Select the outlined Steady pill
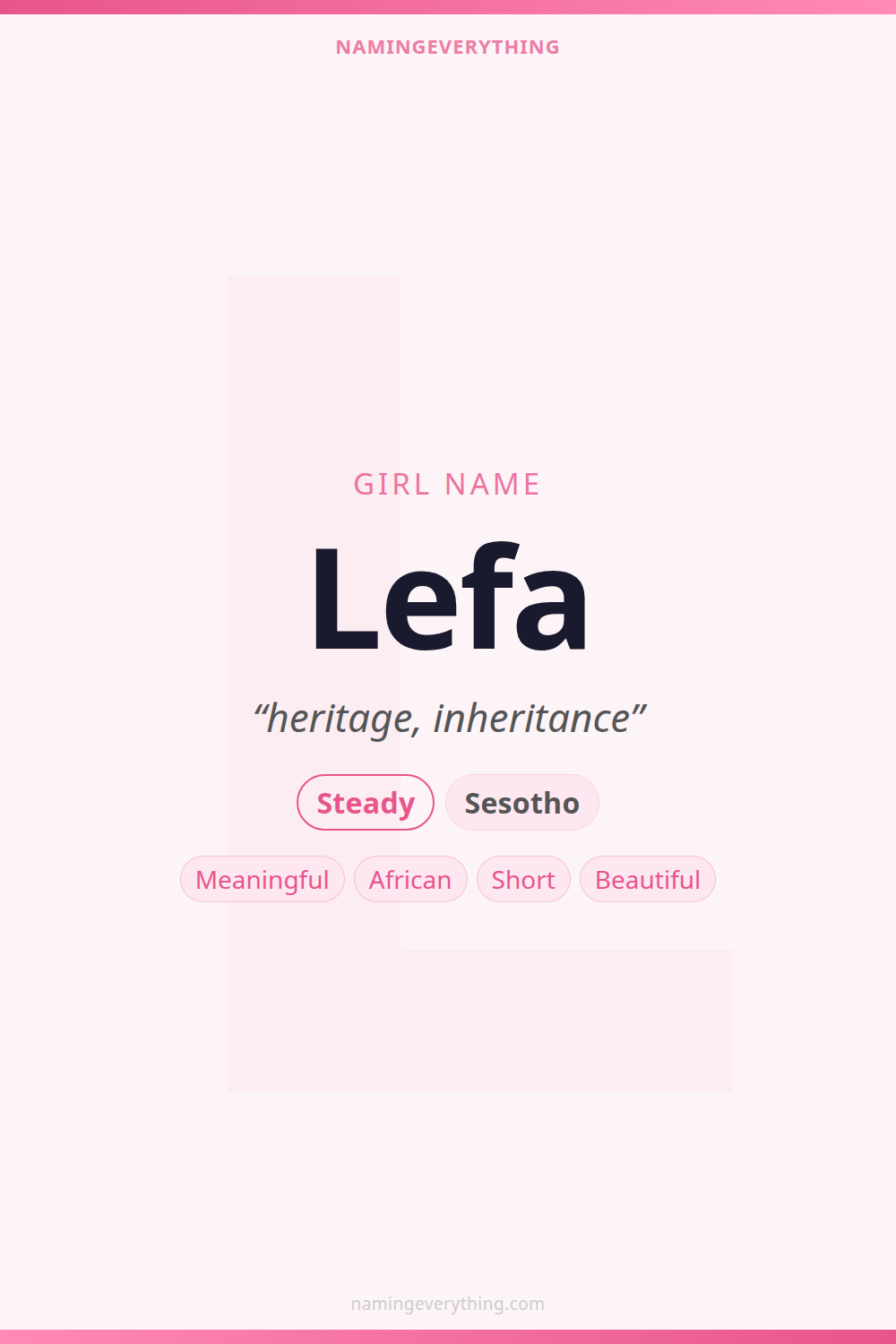896x1344 pixels. click(366, 803)
